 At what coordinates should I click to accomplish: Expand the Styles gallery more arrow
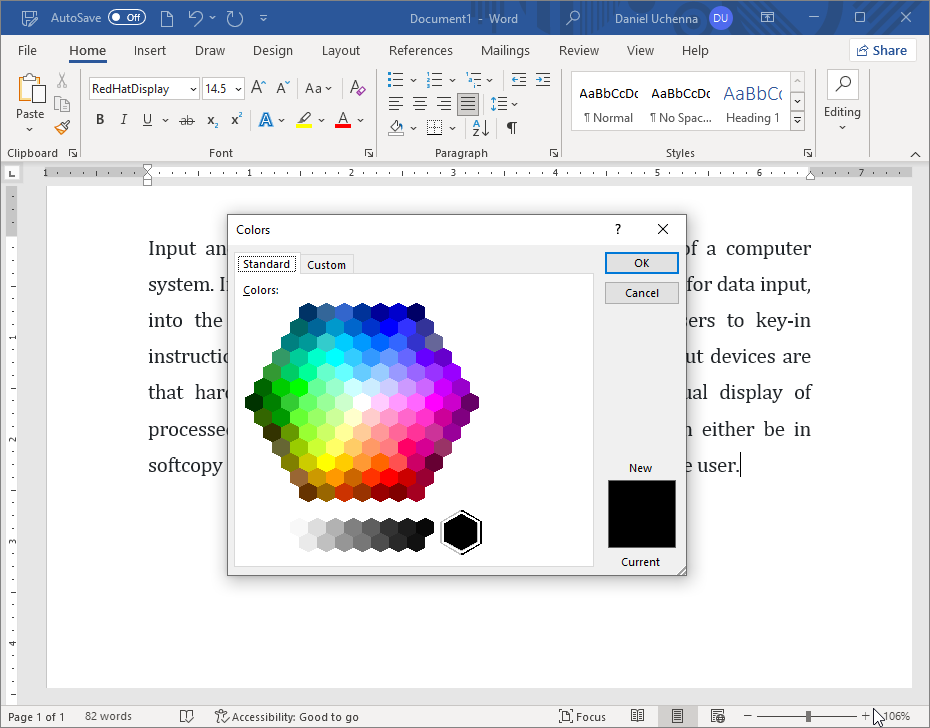coord(797,120)
